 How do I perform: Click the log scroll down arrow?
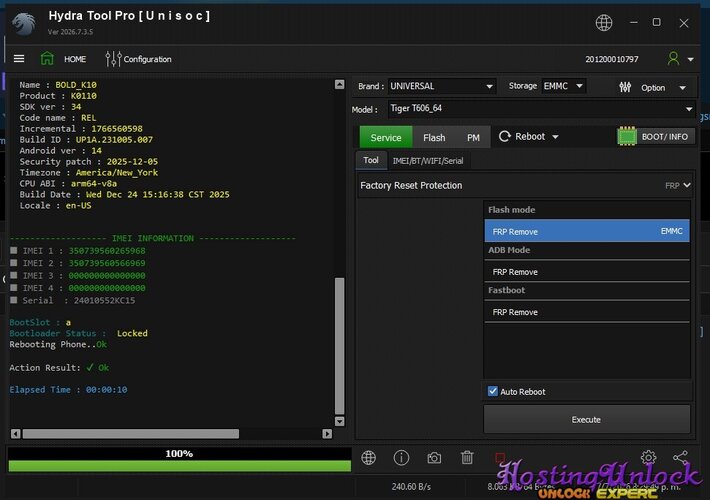pyautogui.click(x=340, y=421)
